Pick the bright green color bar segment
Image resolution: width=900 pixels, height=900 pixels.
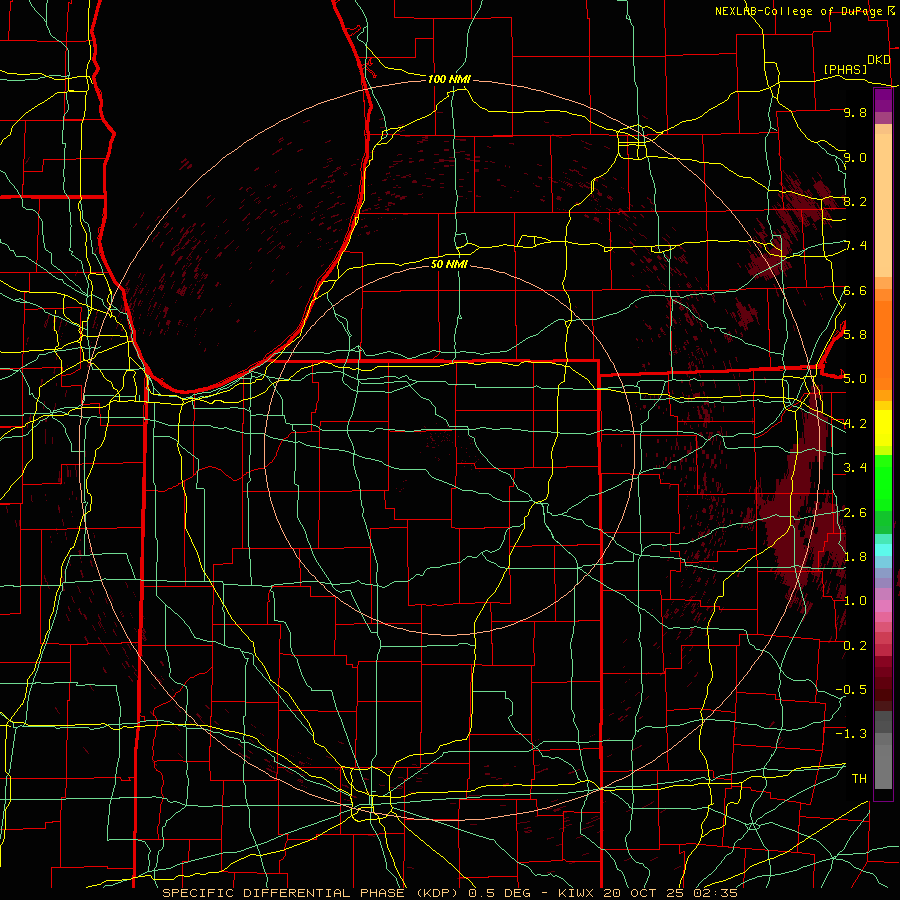pos(883,483)
